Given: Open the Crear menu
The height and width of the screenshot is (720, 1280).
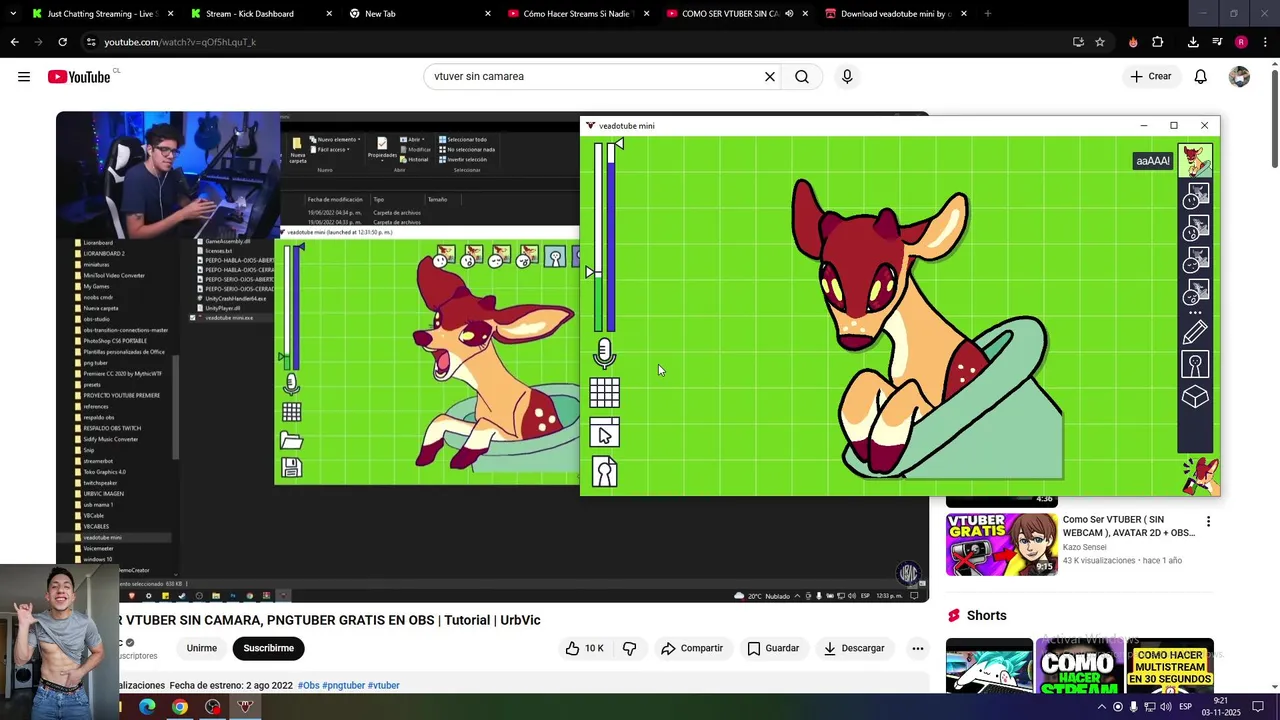Looking at the screenshot, I should (x=1150, y=76).
